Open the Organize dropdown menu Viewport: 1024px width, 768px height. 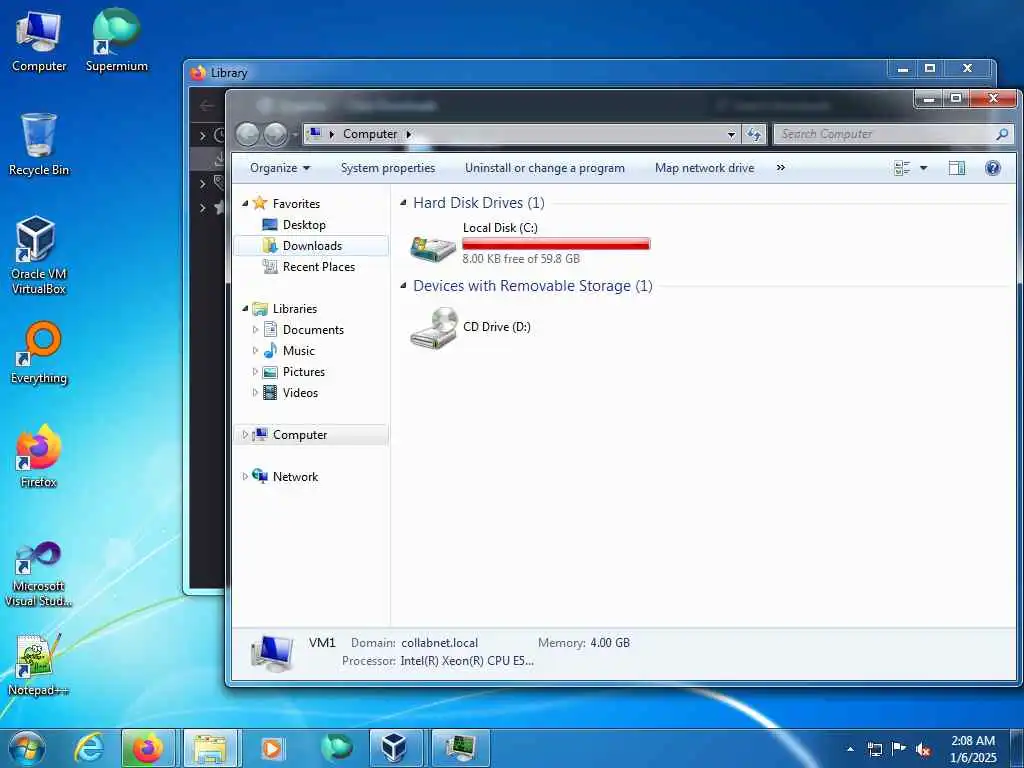click(x=280, y=168)
